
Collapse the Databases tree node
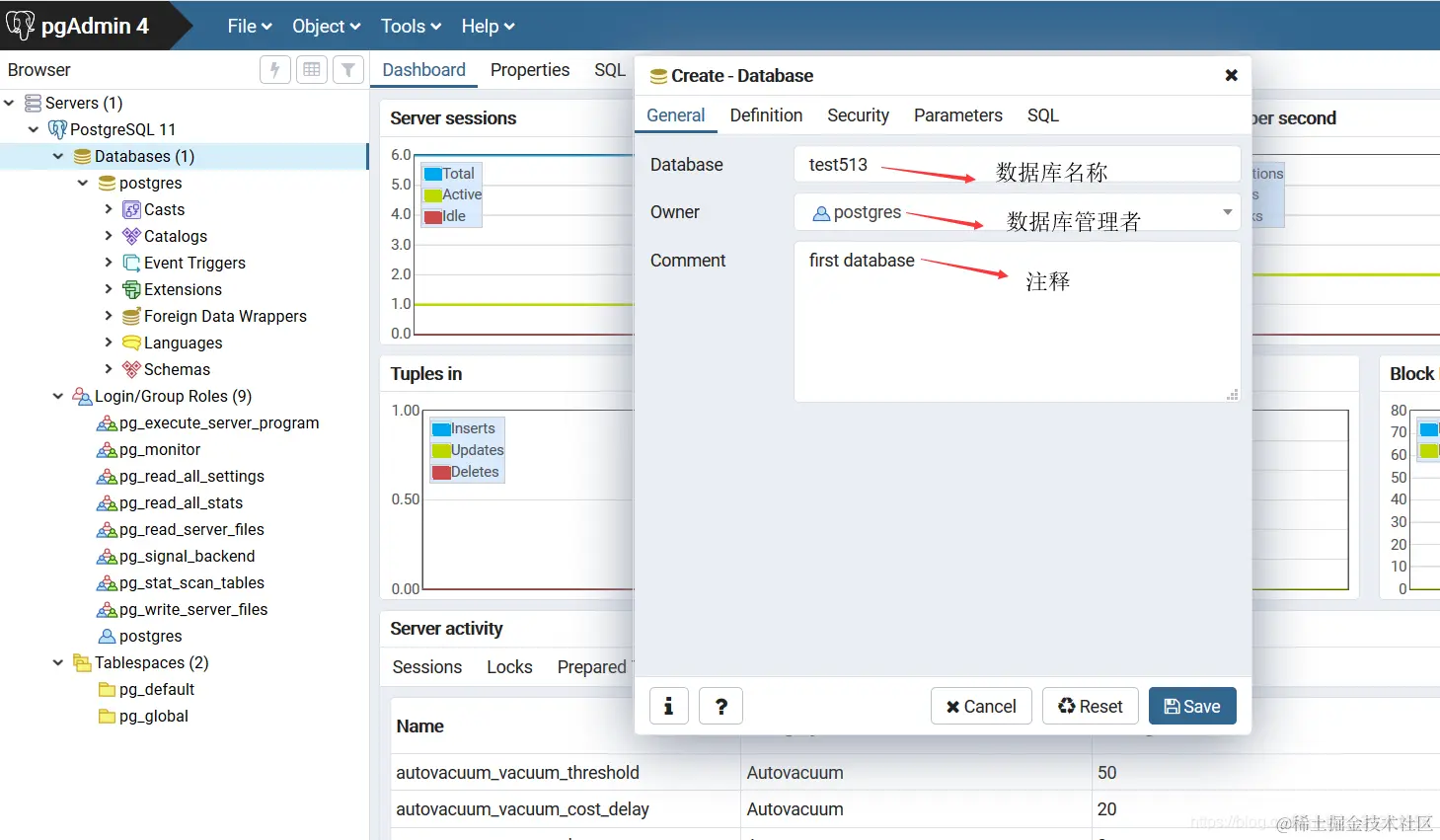click(57, 156)
